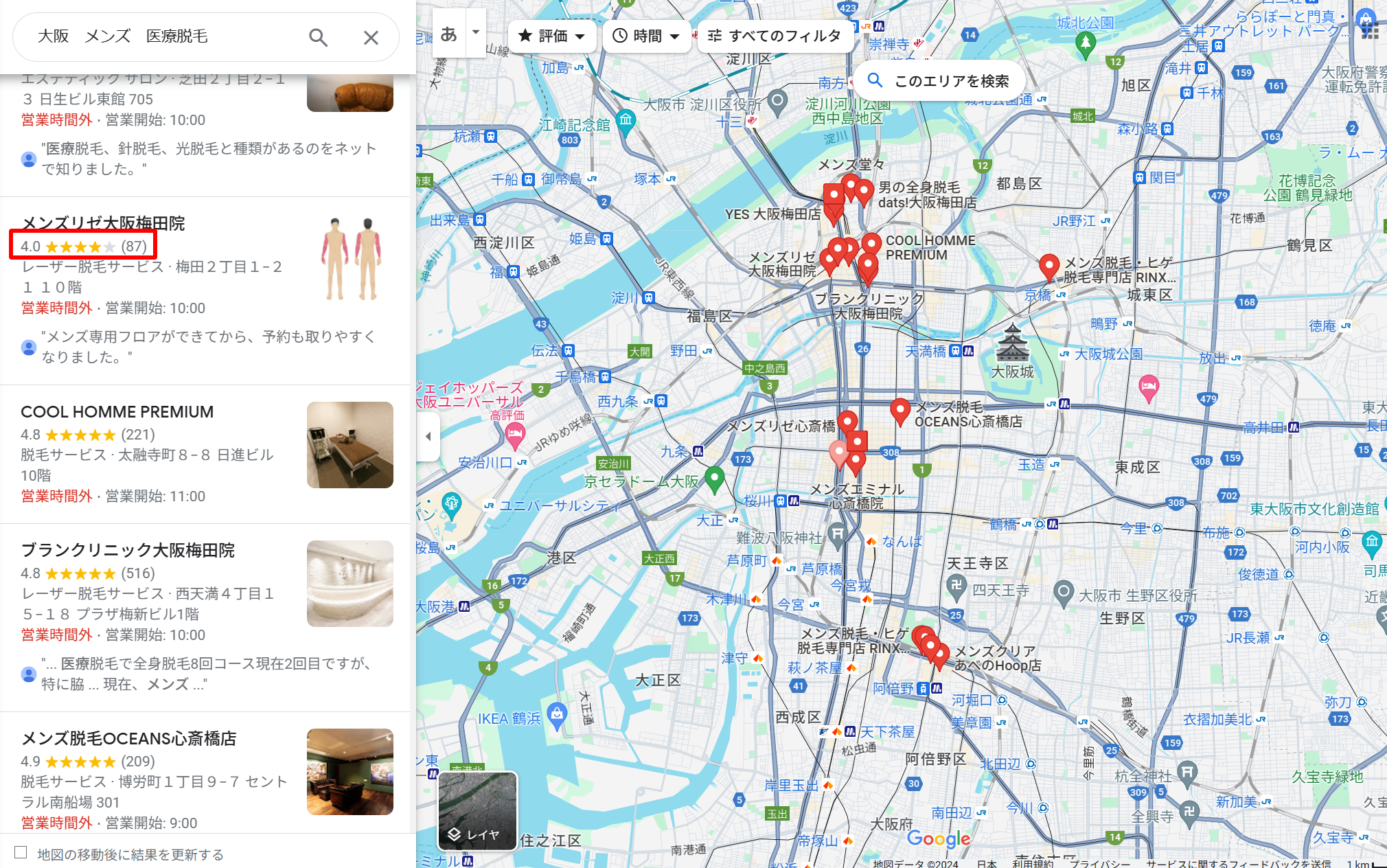
Task: Click the pink hotel pin east of 大阪城
Action: (1149, 389)
